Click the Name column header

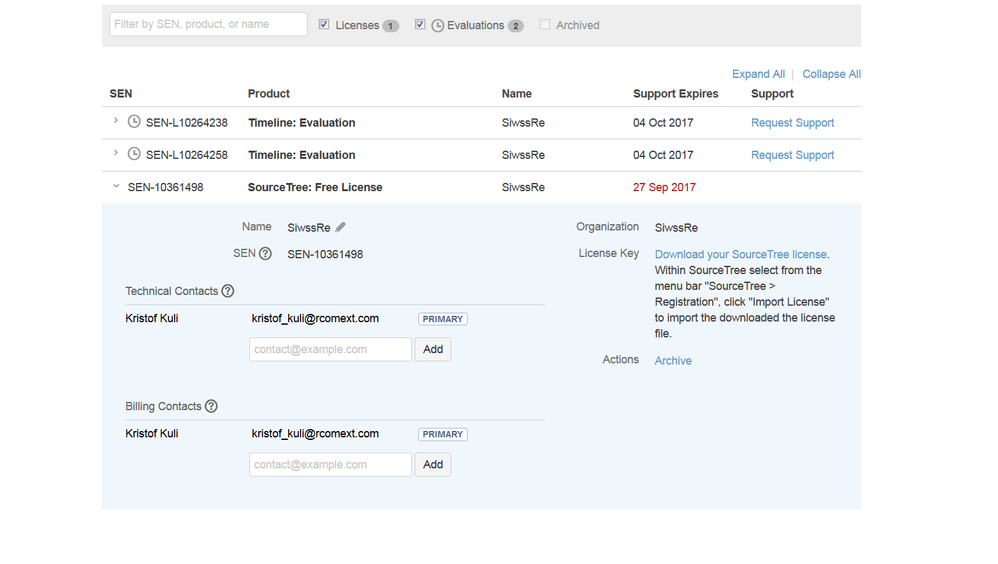point(516,94)
